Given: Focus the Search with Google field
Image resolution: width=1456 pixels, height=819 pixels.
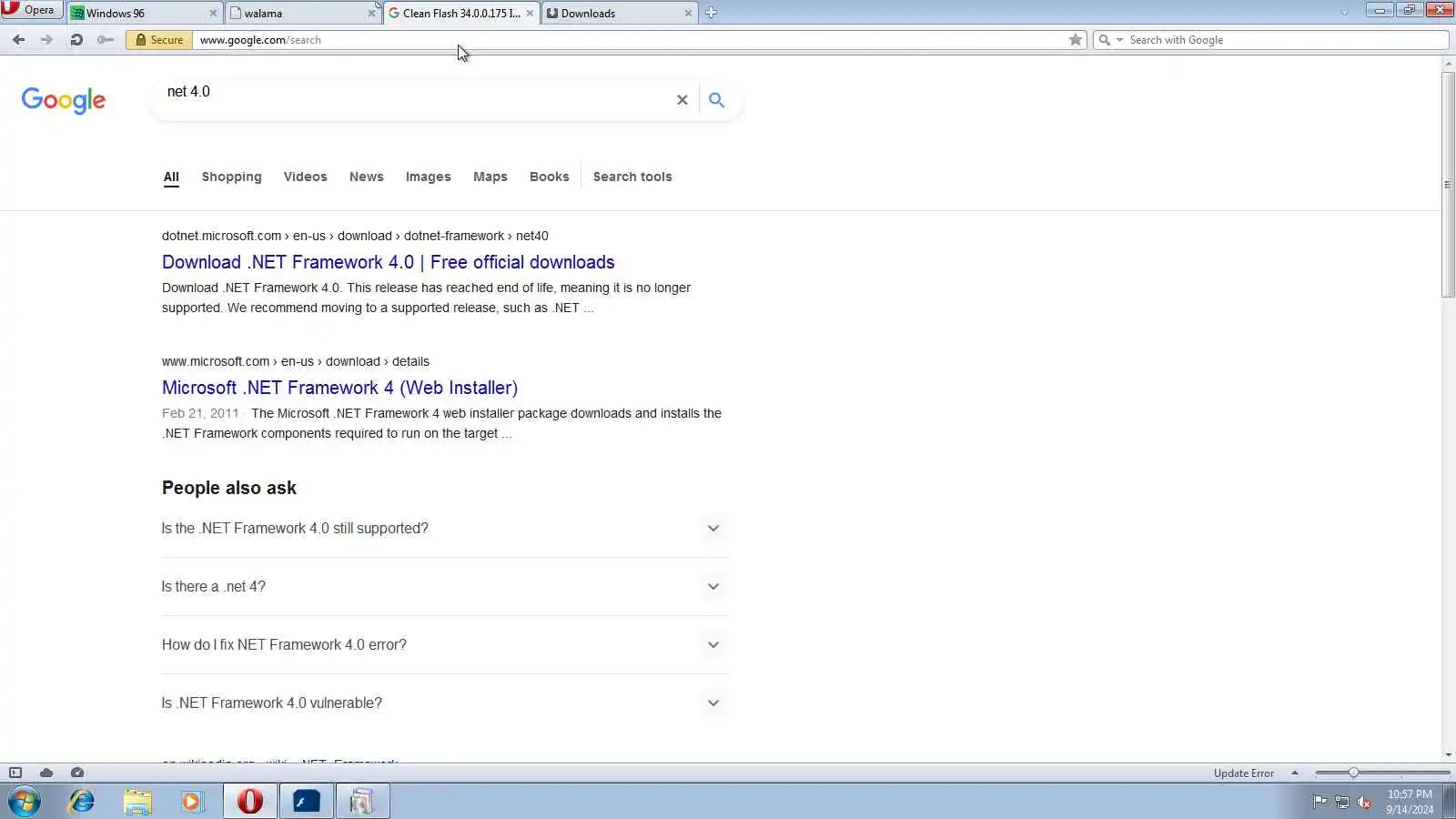Looking at the screenshot, I should (x=1287, y=40).
